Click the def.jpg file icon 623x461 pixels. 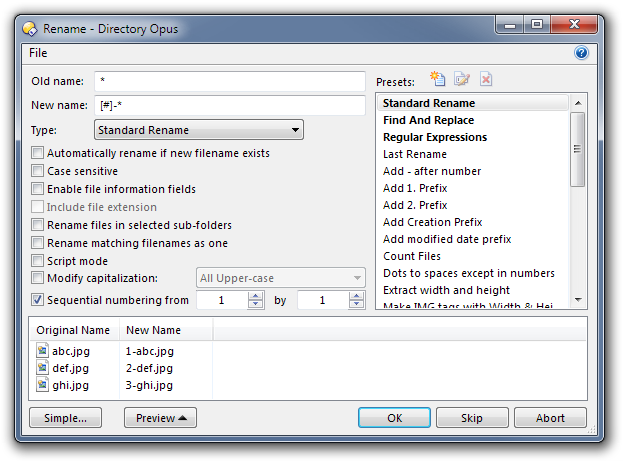(42, 368)
